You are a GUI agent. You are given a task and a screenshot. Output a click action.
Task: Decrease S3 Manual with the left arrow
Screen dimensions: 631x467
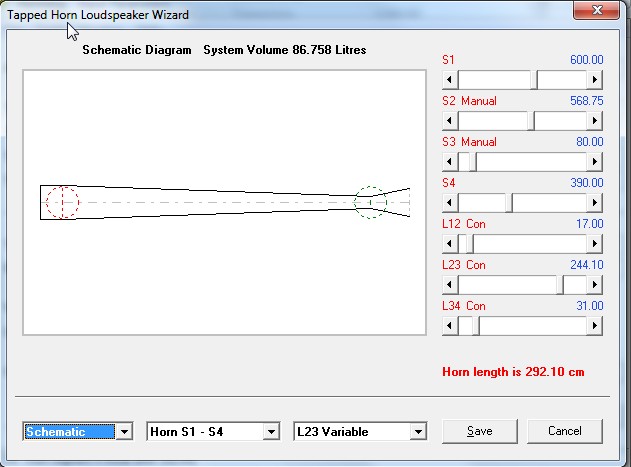tap(450, 162)
